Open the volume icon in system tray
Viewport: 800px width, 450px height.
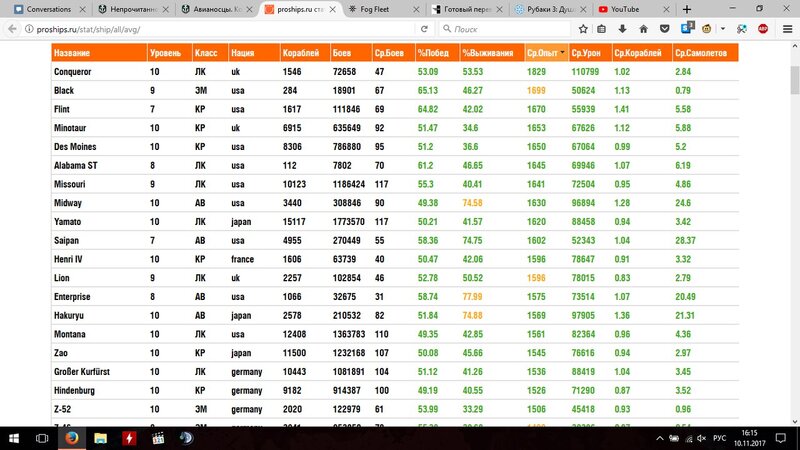[702, 438]
